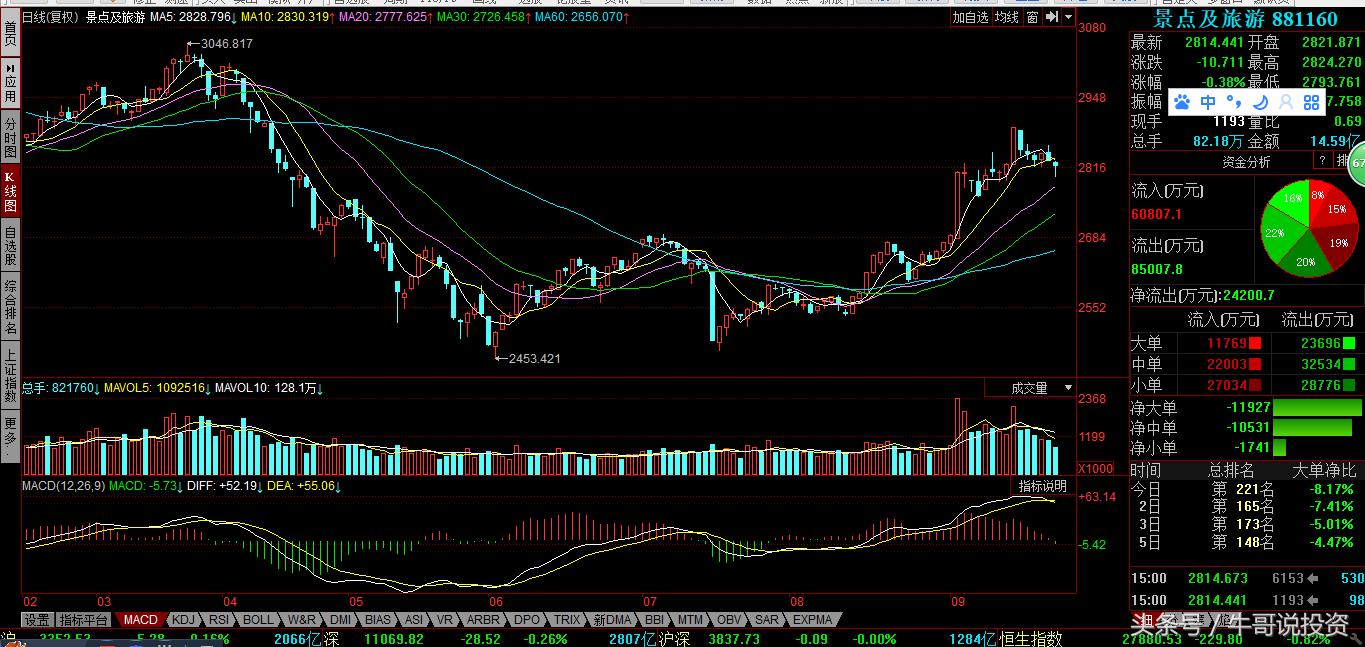Switch to the KDJ indicator tab
1365x647 pixels.
[x=184, y=620]
